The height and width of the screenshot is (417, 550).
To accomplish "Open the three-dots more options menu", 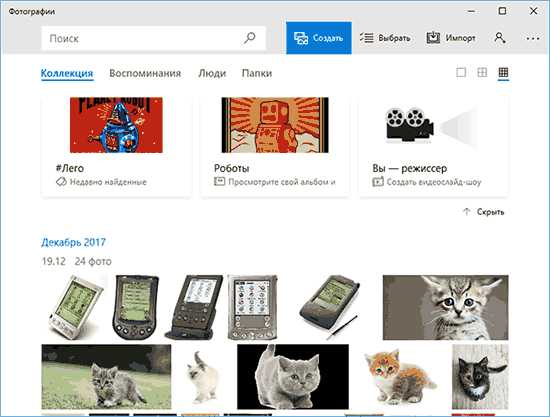I will tap(533, 38).
